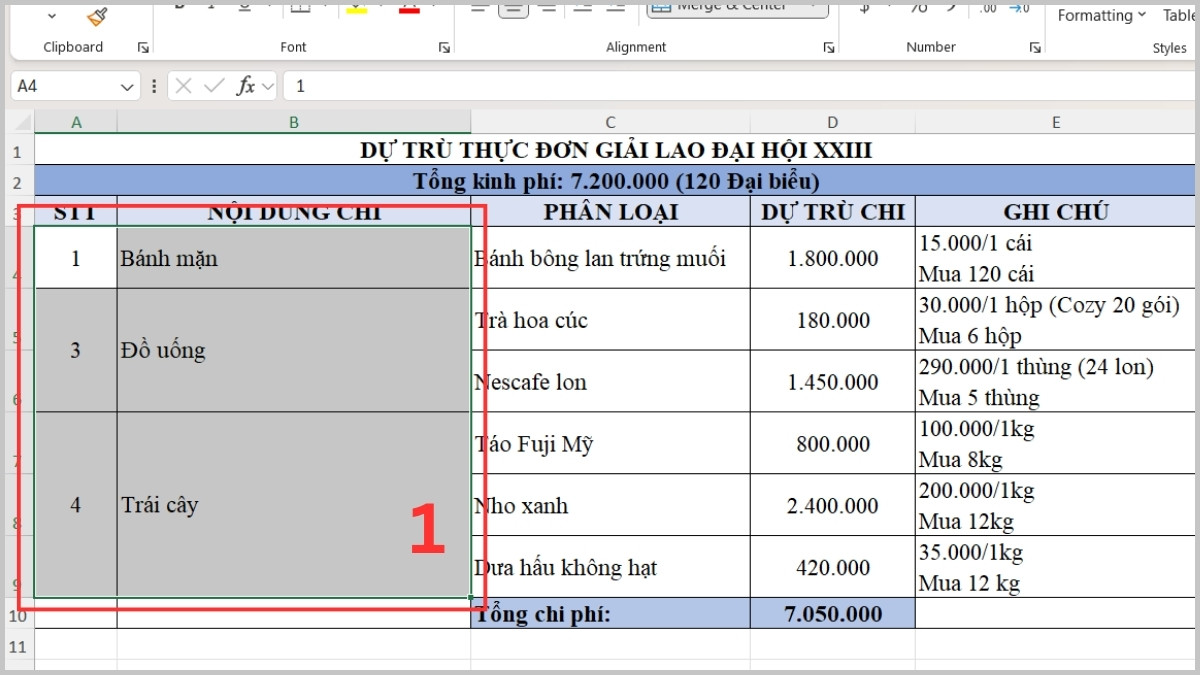Image resolution: width=1200 pixels, height=675 pixels.
Task: Open the Font dialog box launcher
Action: (x=443, y=46)
